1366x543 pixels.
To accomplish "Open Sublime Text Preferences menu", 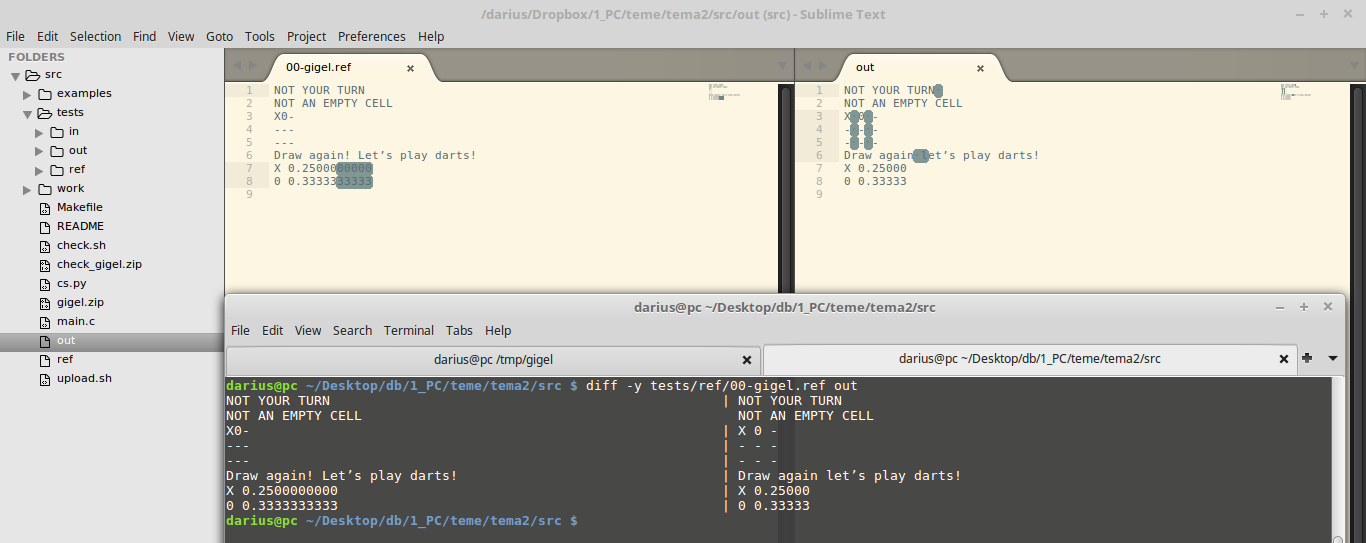I will coord(371,36).
